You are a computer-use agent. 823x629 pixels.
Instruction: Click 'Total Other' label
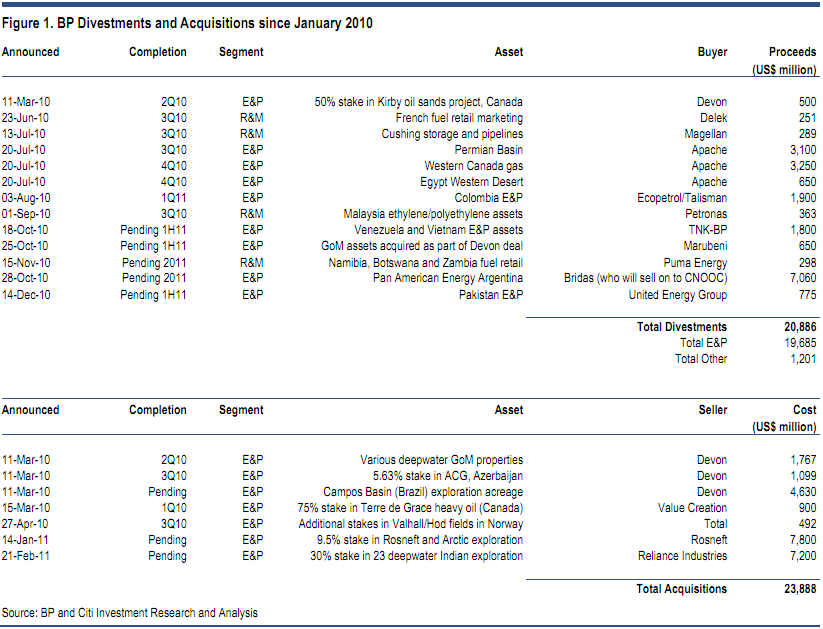(x=701, y=359)
